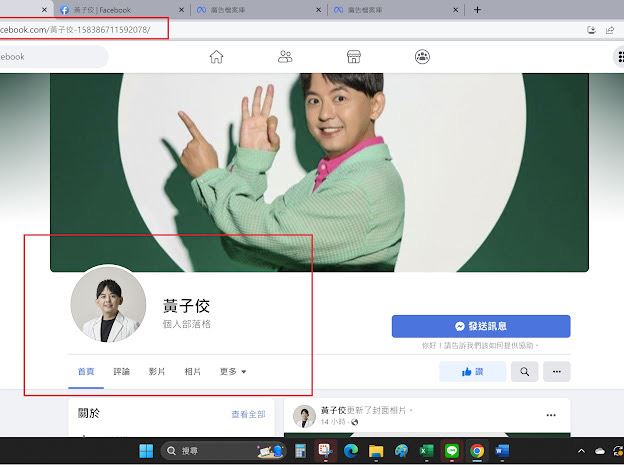
Task: Open post options three-dot menu
Action: click(550, 415)
